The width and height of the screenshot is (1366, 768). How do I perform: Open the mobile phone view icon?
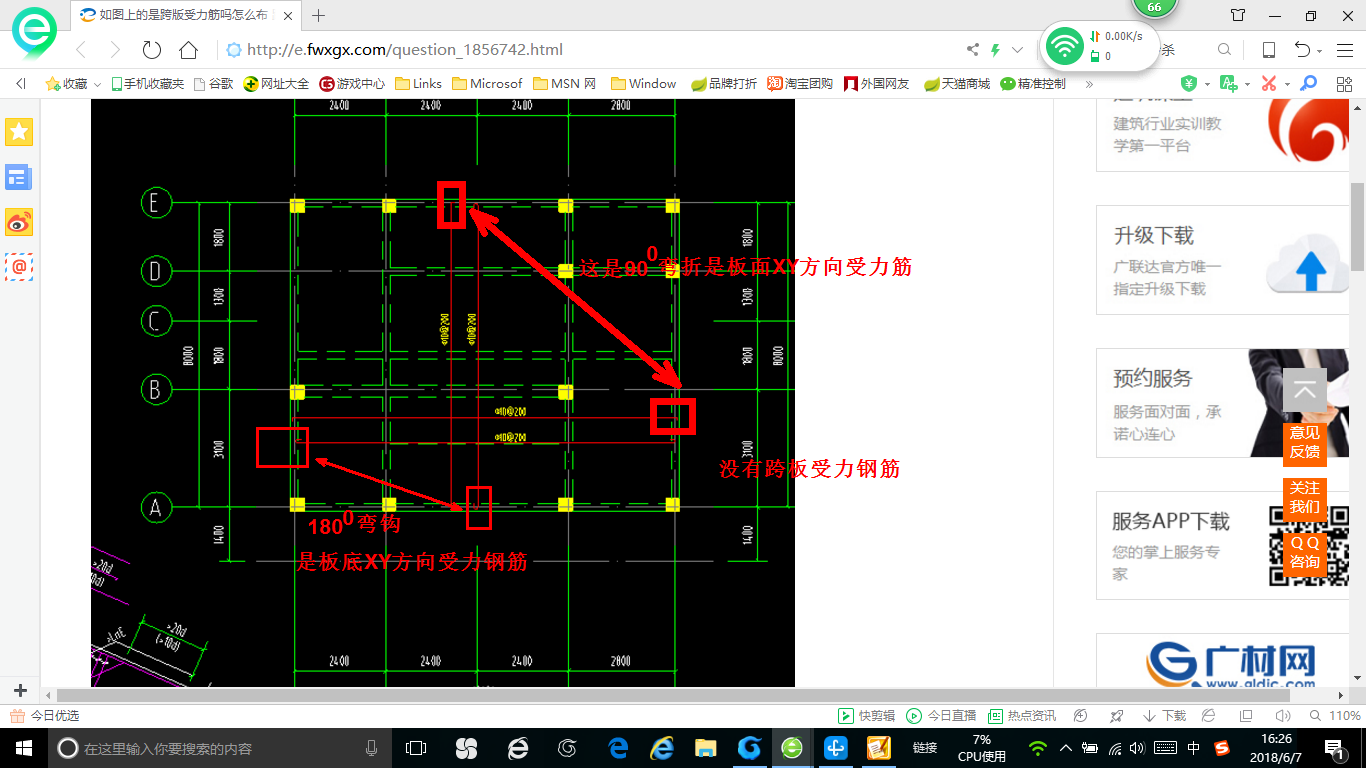1268,50
